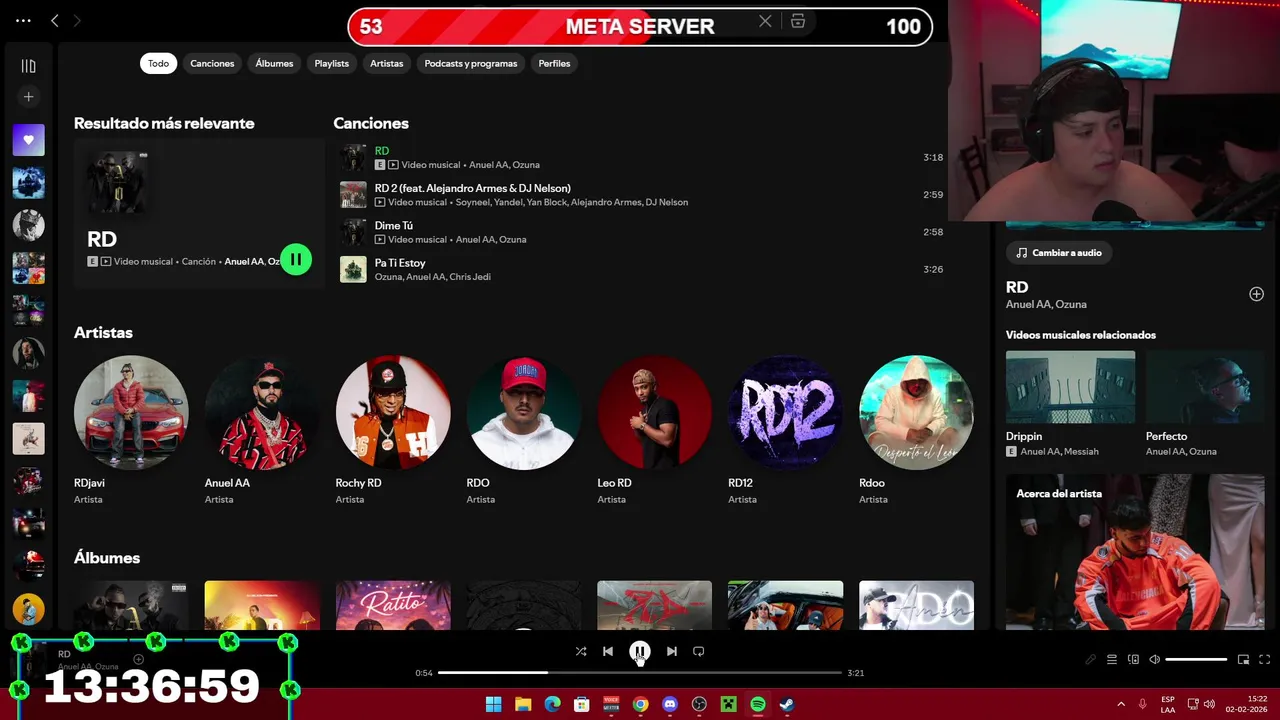Screen dimensions: 1280x720
Task: Go forward with the right arrow
Action: [77, 20]
